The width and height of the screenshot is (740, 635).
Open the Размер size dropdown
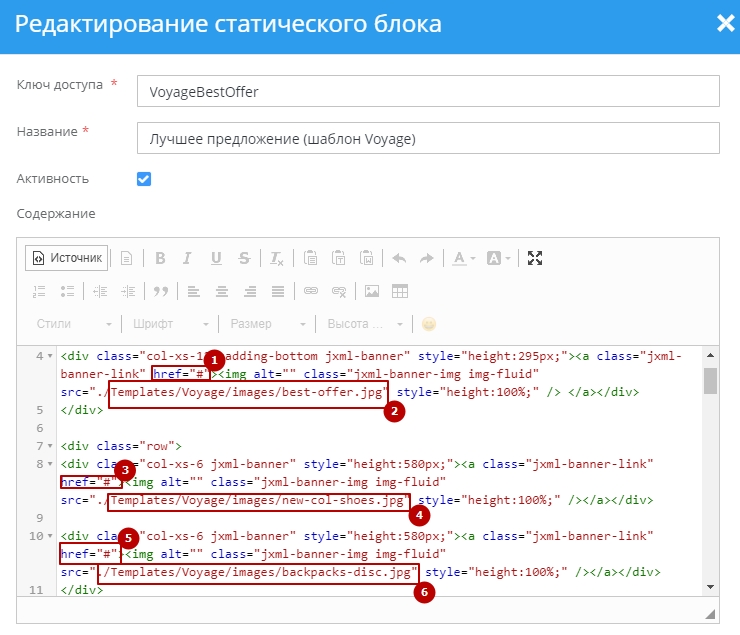[x=267, y=324]
